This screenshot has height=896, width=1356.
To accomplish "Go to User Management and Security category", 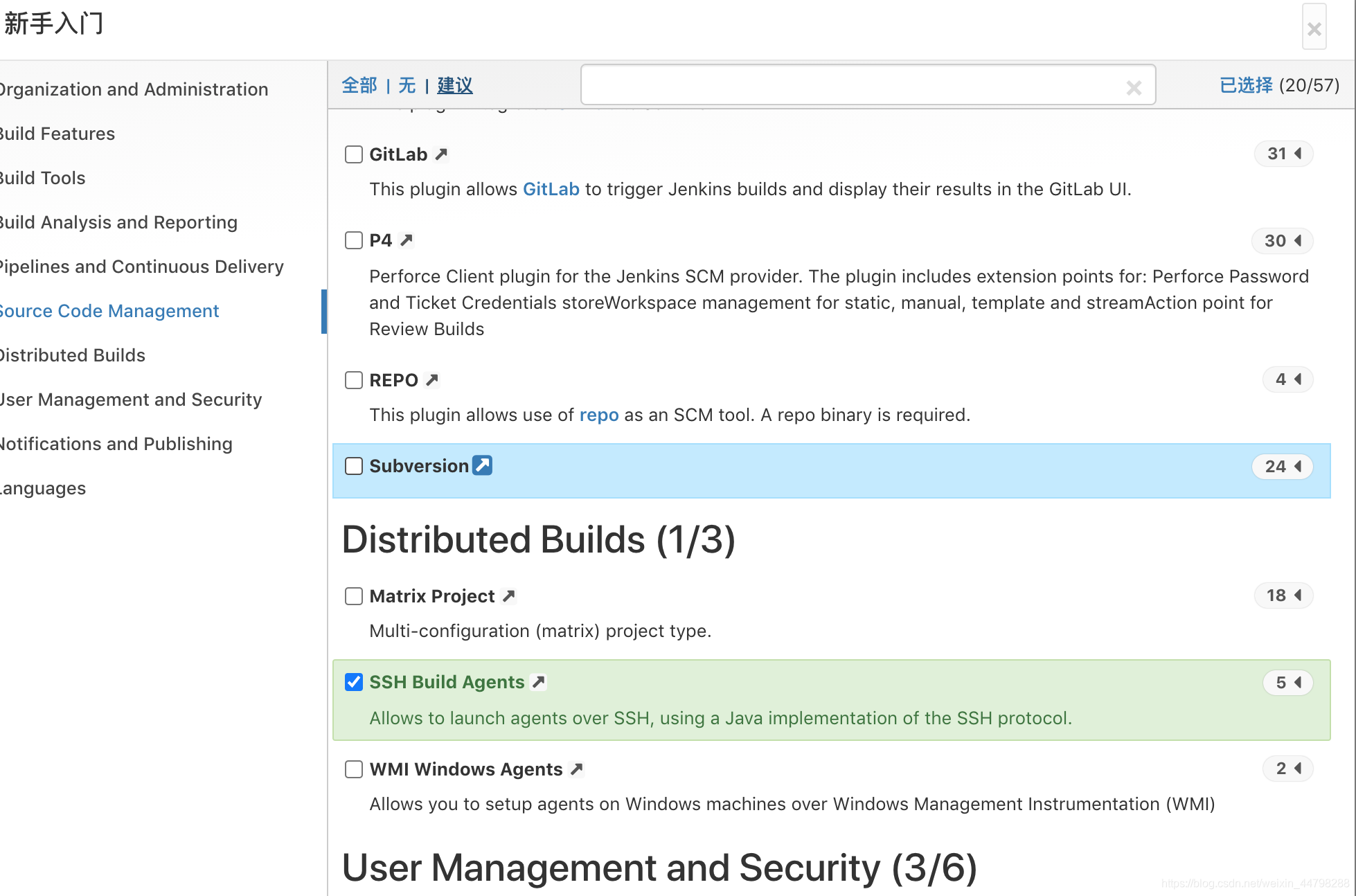I will pos(130,400).
